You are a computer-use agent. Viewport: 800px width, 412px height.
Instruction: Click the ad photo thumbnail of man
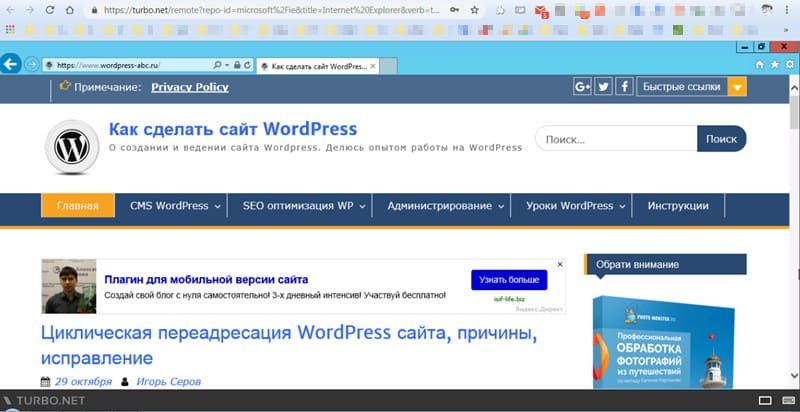69,286
